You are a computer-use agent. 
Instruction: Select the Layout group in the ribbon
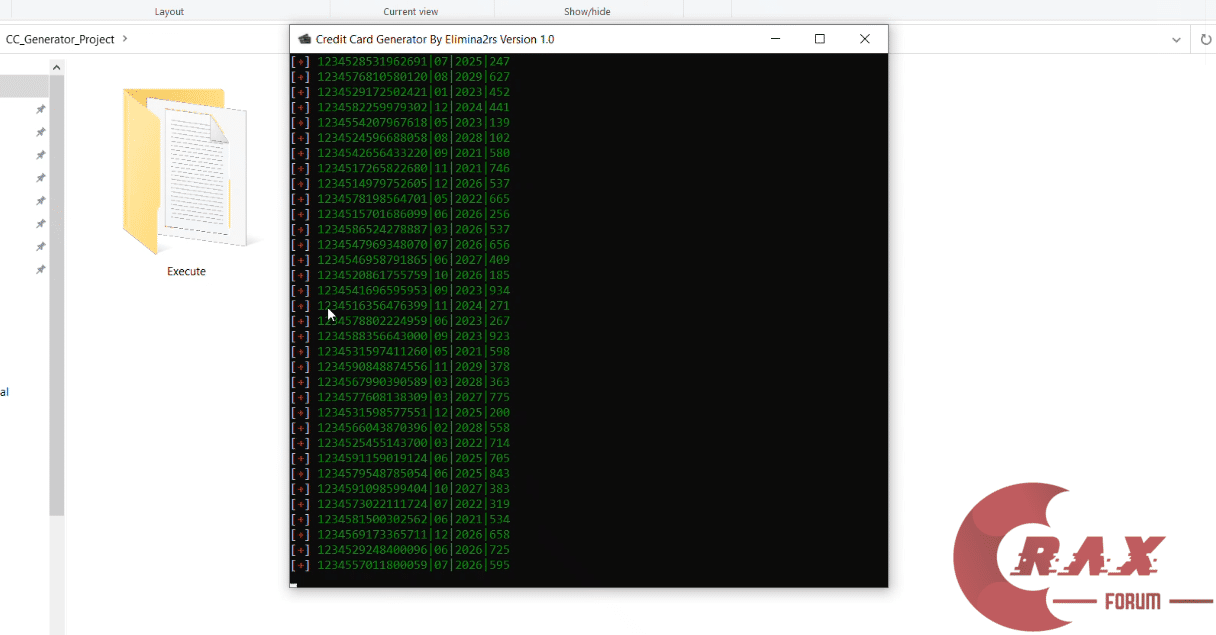(x=169, y=11)
